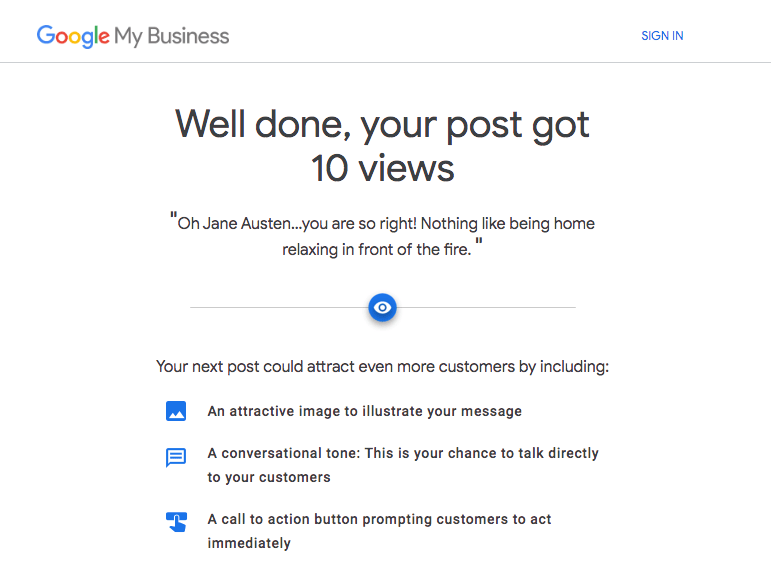Click the colorful Google logo
Viewport: 771px width, 566px height.
coord(73,36)
